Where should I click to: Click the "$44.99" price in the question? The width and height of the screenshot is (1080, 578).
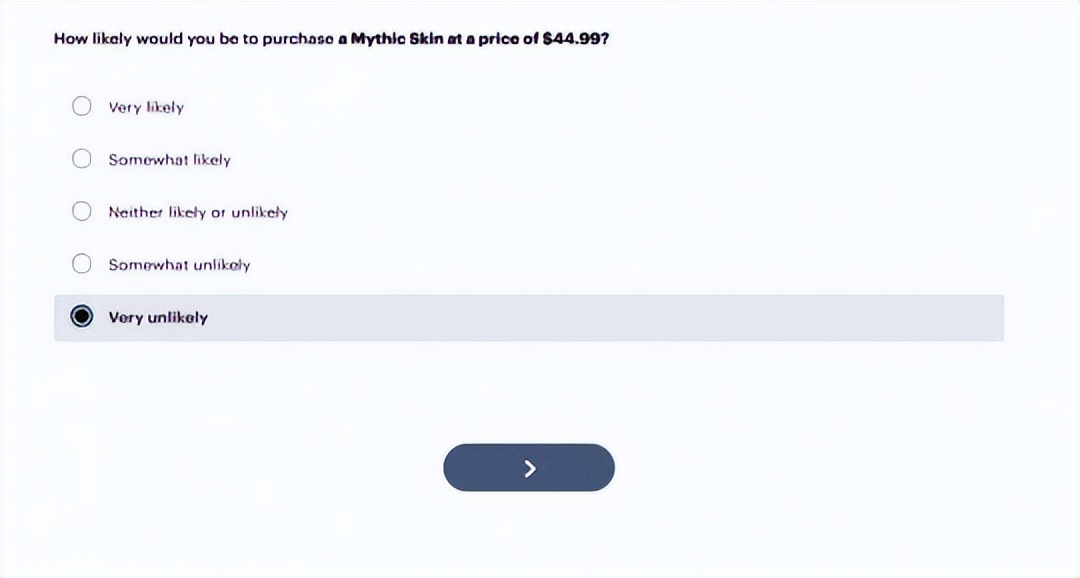tap(575, 39)
